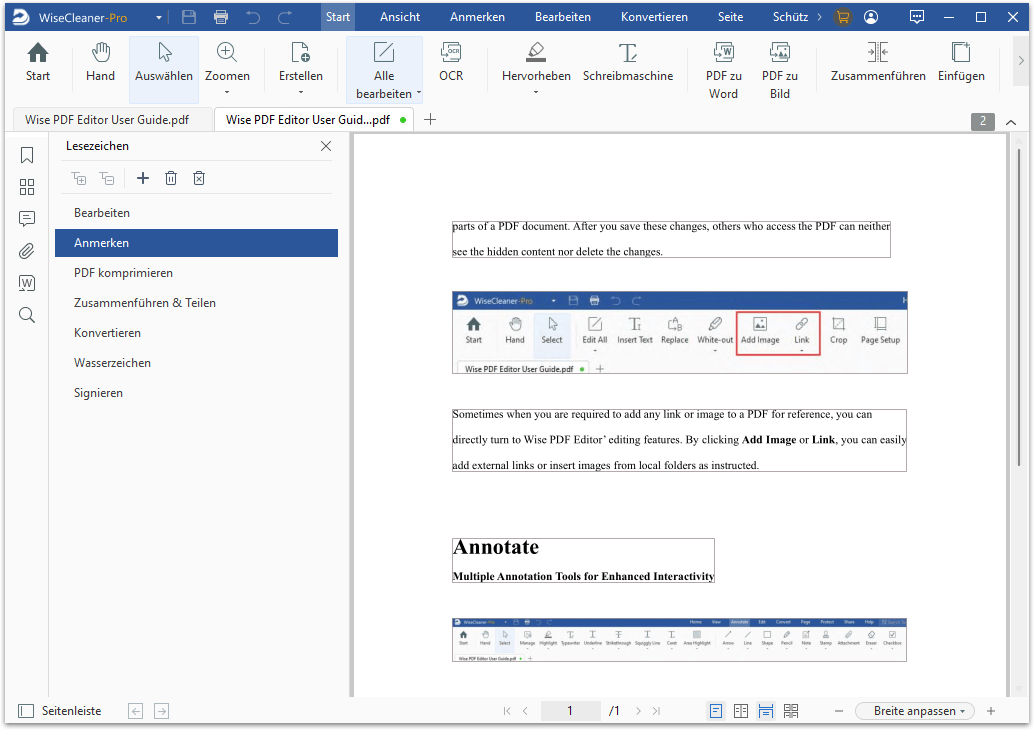1034x730 pixels.
Task: Redo the action in title bar
Action: click(x=285, y=17)
